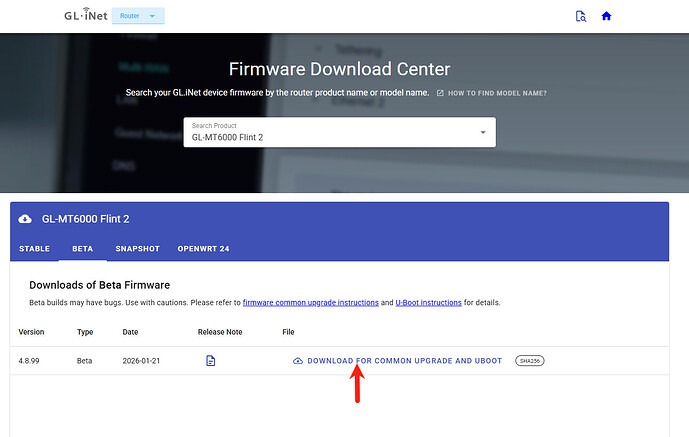Image resolution: width=689 pixels, height=437 pixels.
Task: Click the Beta type cell in the table
Action: pyautogui.click(x=84, y=361)
